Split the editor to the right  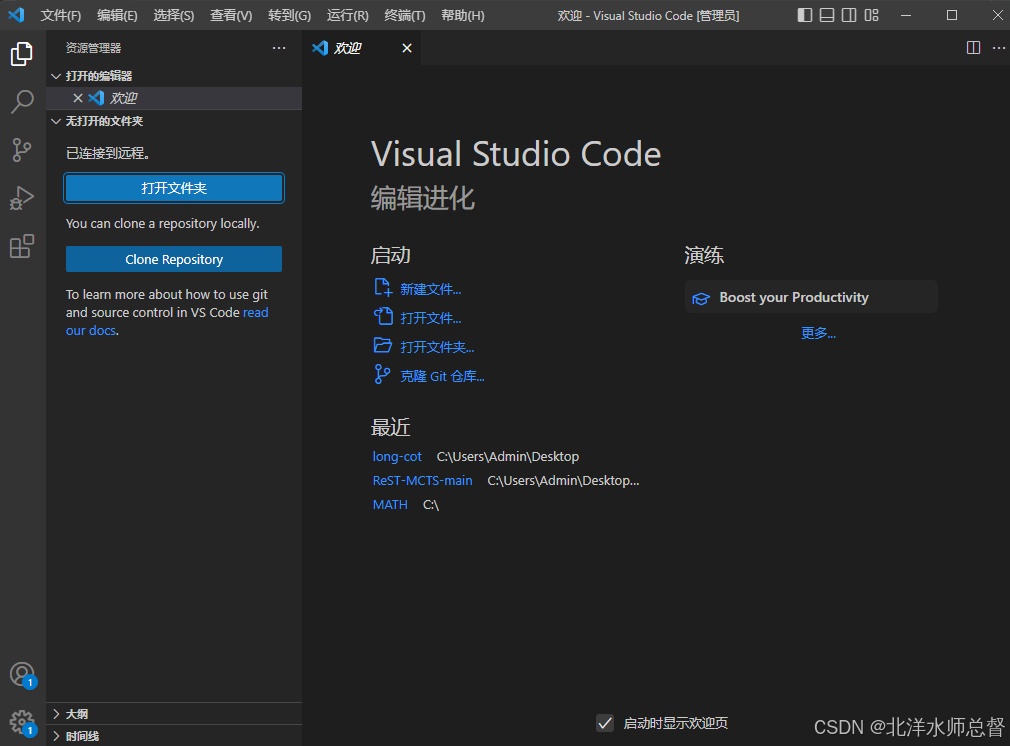click(x=973, y=48)
